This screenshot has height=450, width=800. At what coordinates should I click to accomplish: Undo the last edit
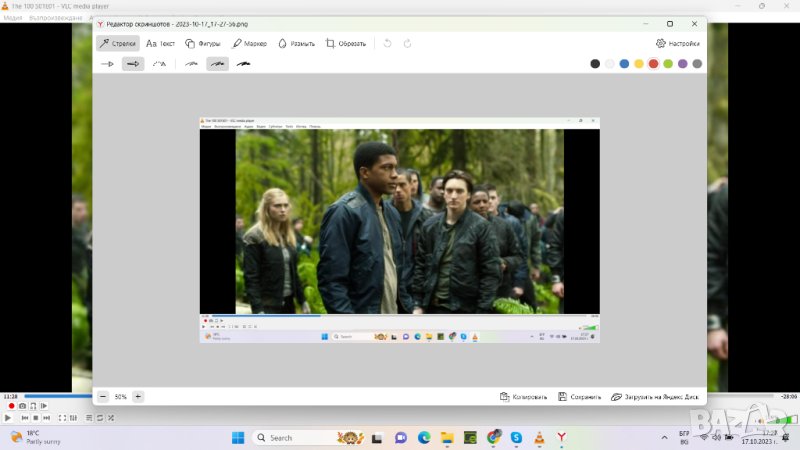pyautogui.click(x=388, y=43)
